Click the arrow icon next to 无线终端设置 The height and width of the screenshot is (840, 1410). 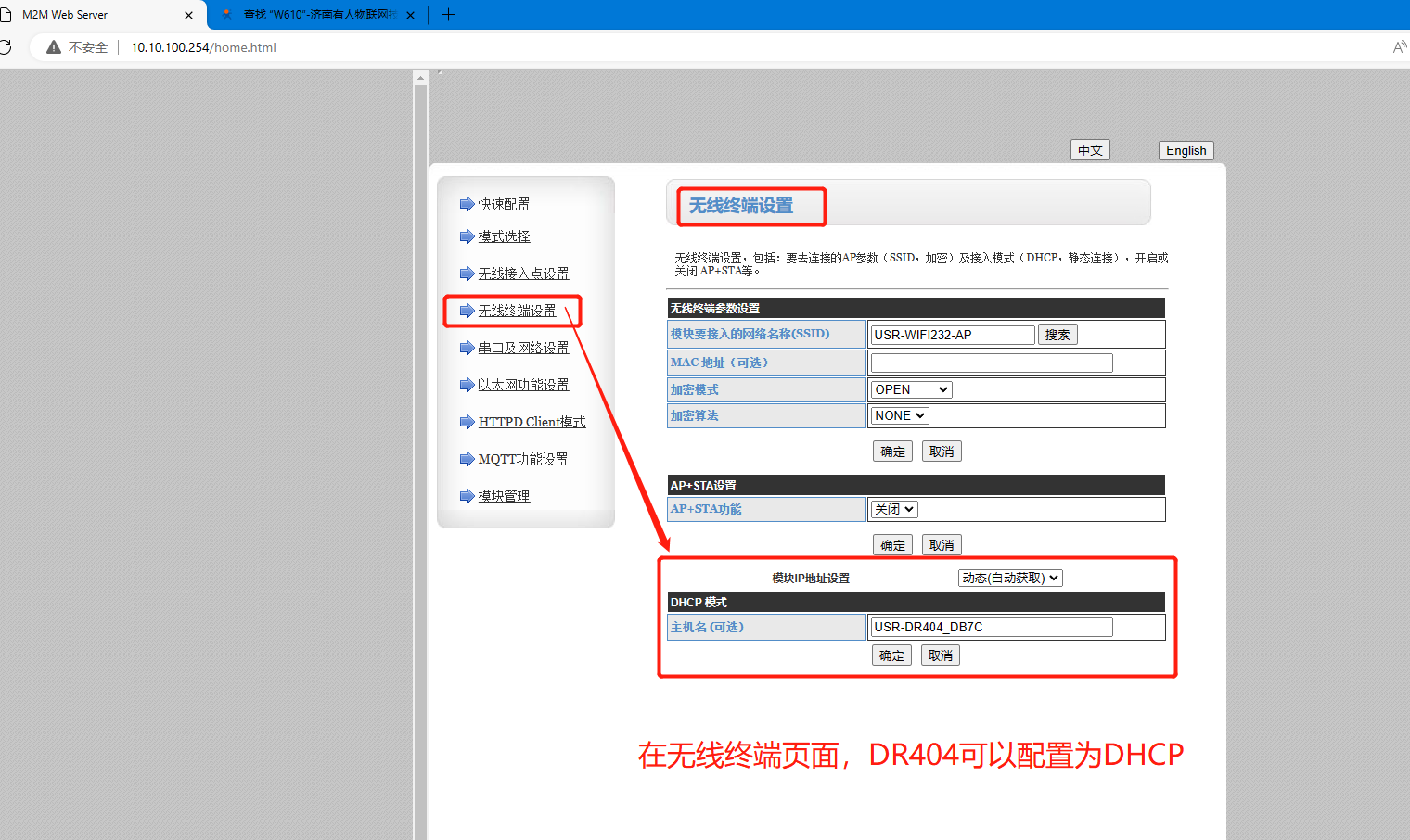point(467,311)
